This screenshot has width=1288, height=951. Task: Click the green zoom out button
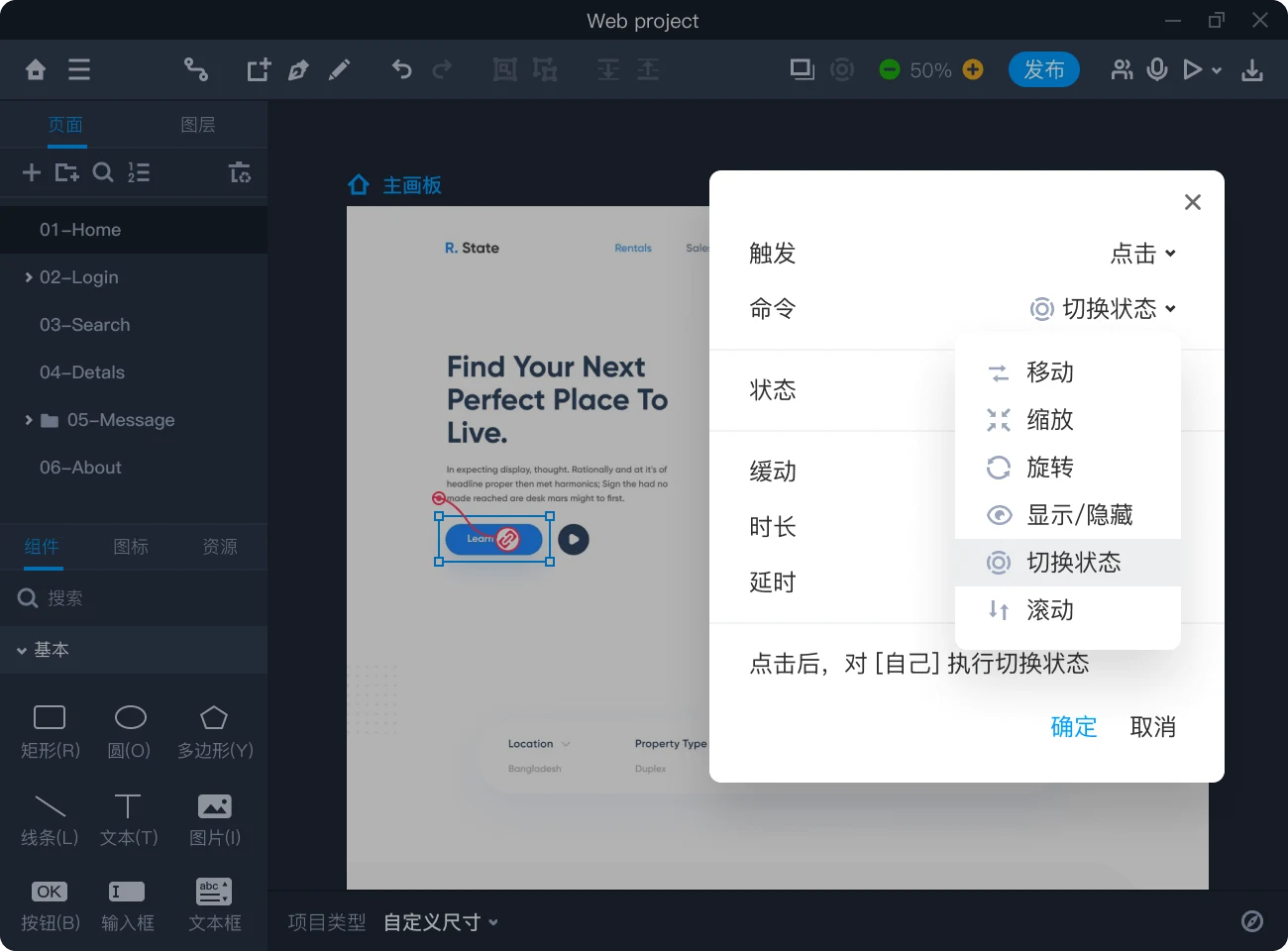[x=890, y=69]
